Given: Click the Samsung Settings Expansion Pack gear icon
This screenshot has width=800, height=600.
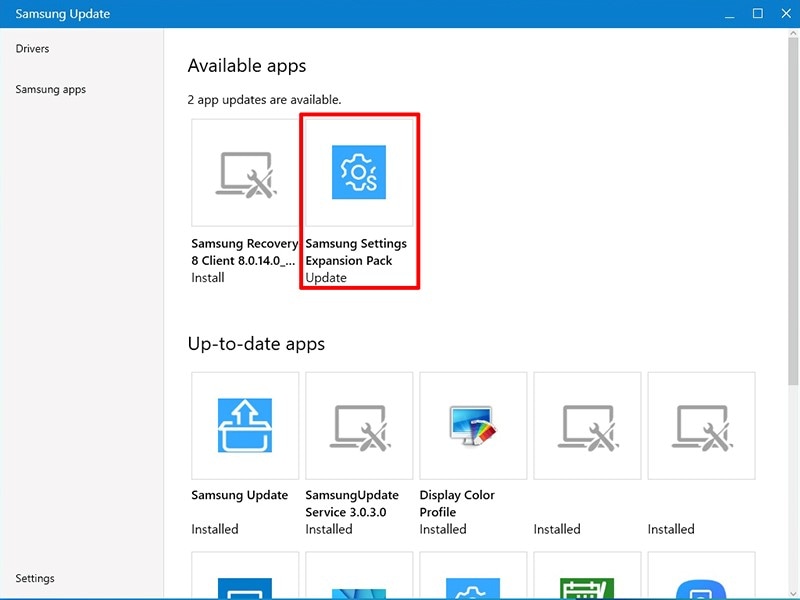Looking at the screenshot, I should point(359,172).
